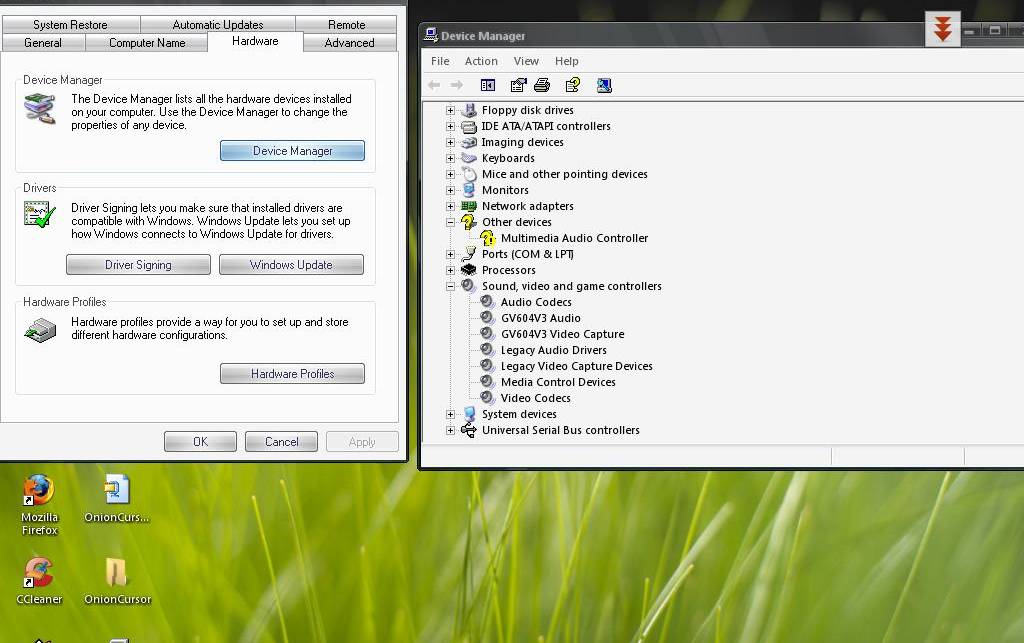Viewport: 1024px width, 643px height.
Task: Select the Monitors category icon
Action: click(469, 190)
